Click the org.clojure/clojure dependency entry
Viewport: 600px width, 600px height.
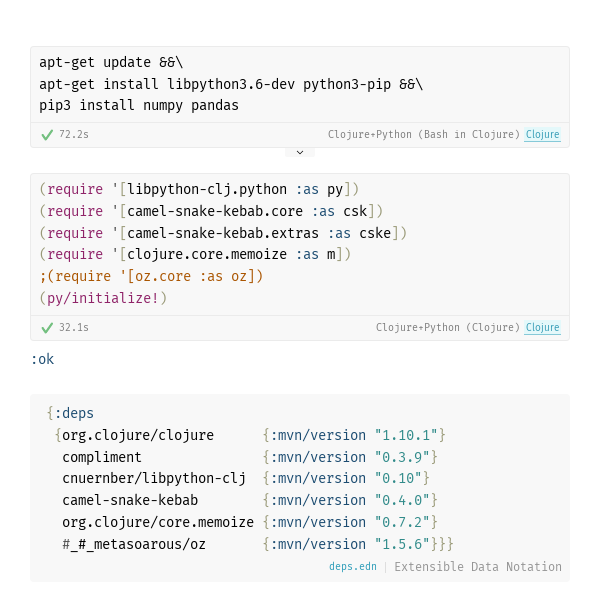[138, 435]
